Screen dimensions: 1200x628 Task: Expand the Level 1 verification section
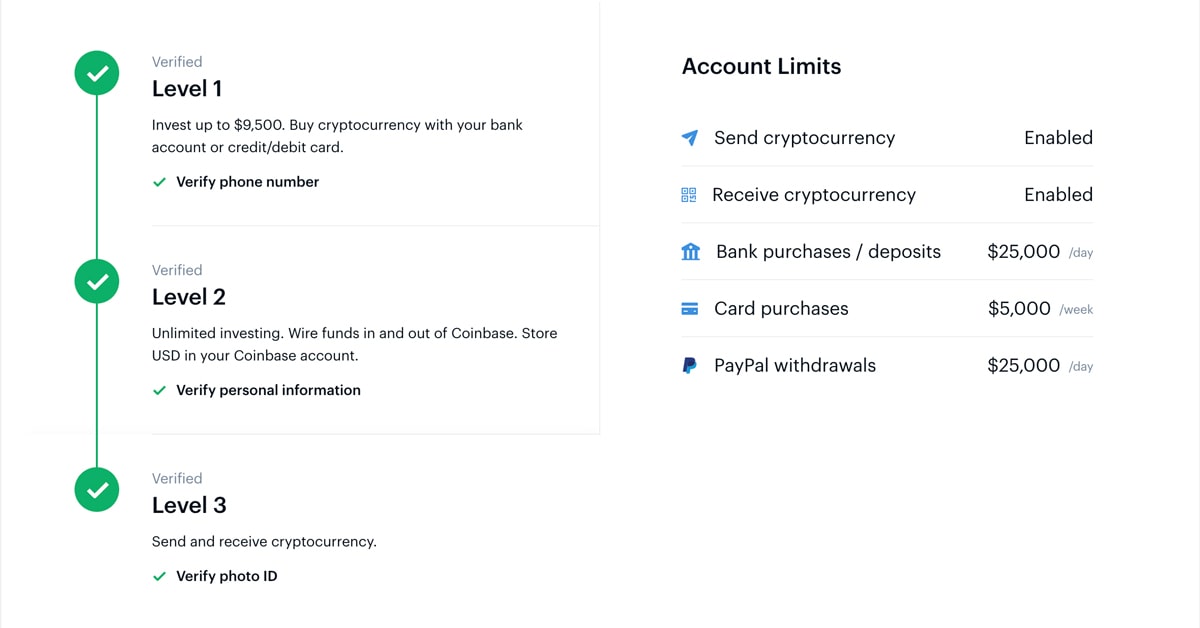(x=187, y=89)
